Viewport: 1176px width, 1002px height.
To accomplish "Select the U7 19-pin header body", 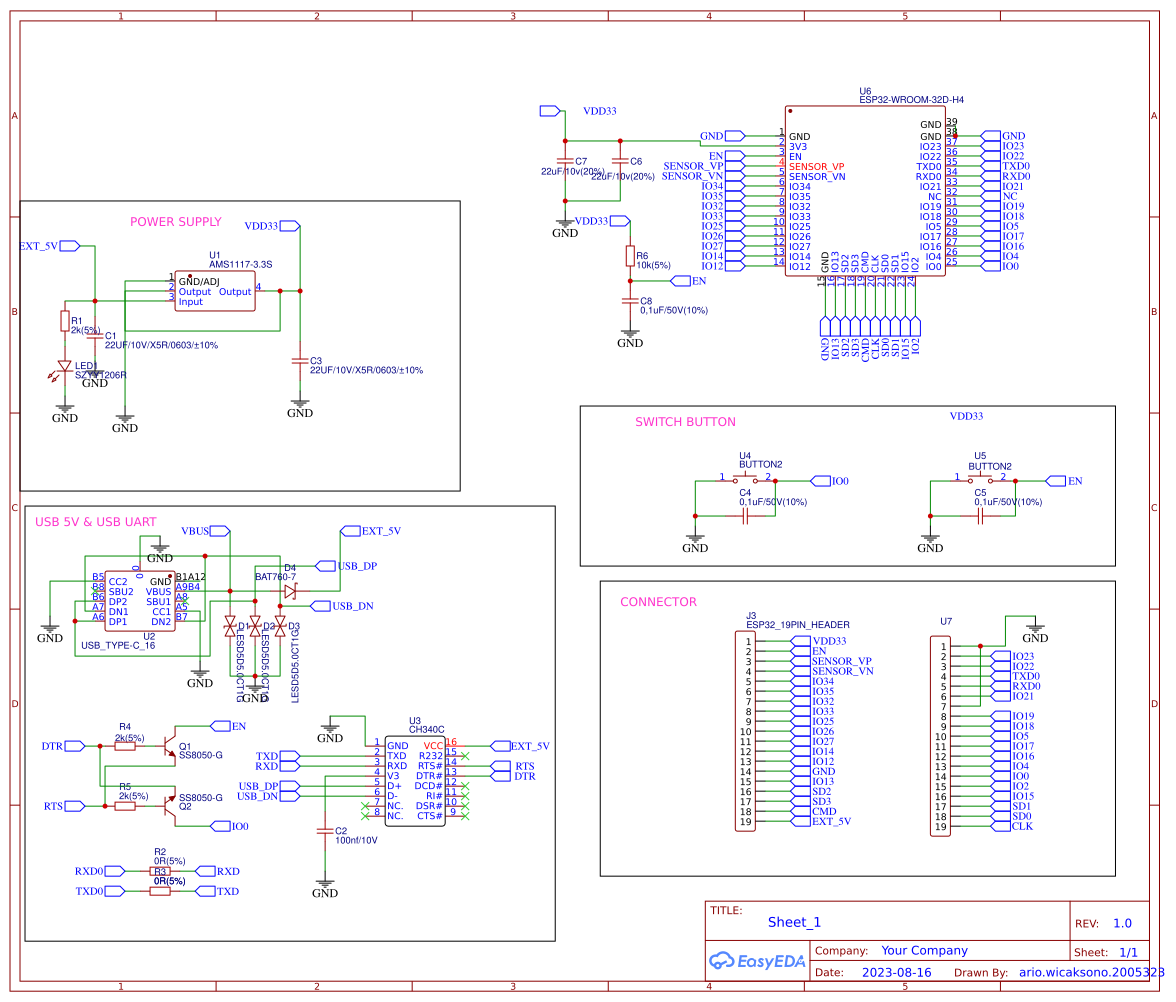I will click(940, 736).
